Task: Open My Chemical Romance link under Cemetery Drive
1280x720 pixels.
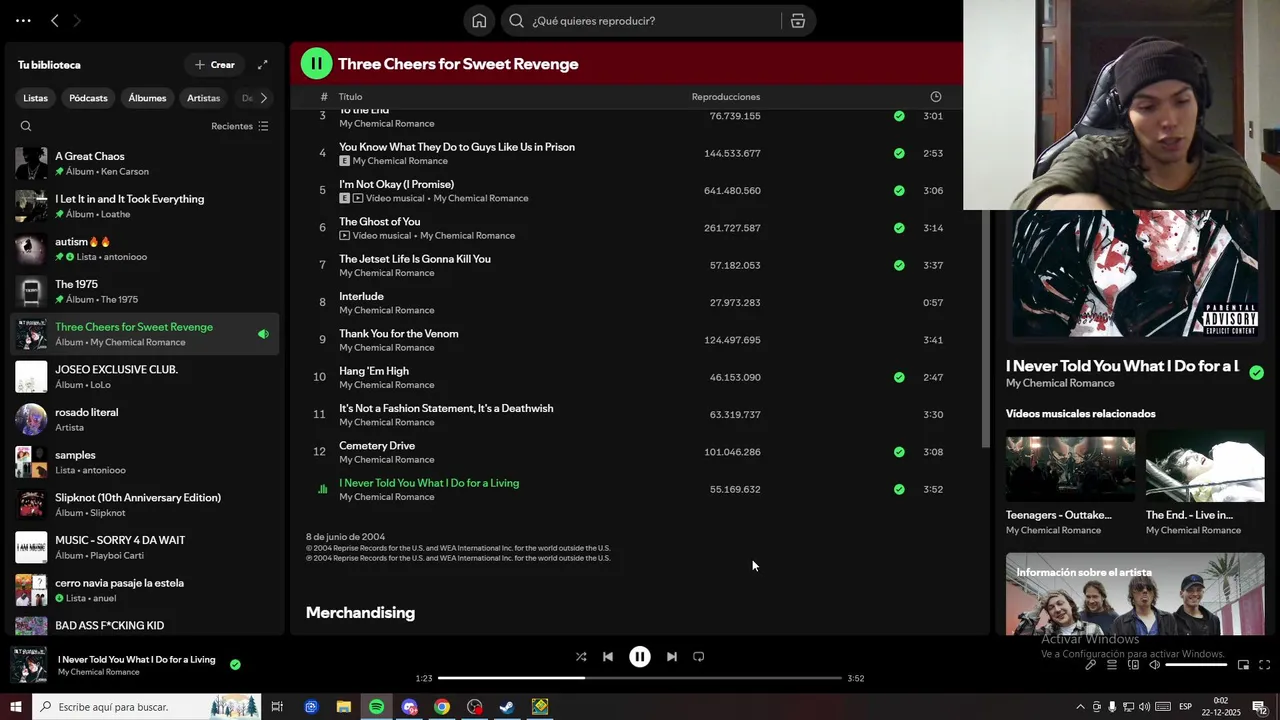Action: pyautogui.click(x=386, y=460)
